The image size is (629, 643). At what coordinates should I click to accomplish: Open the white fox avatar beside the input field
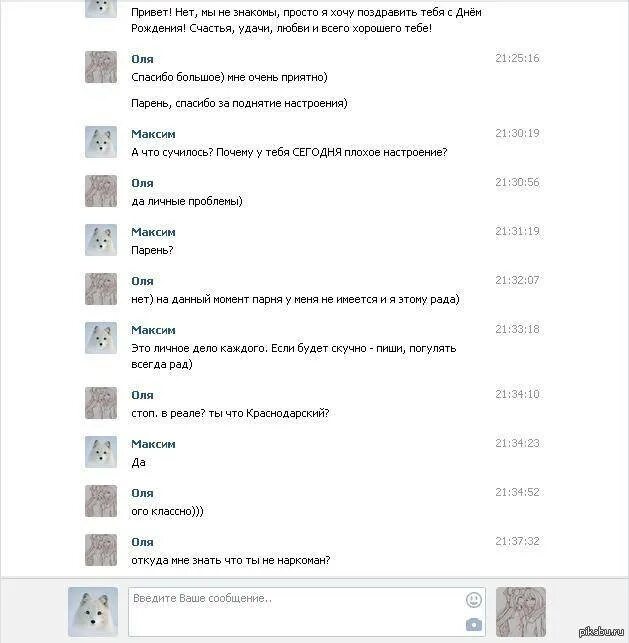[x=93, y=611]
